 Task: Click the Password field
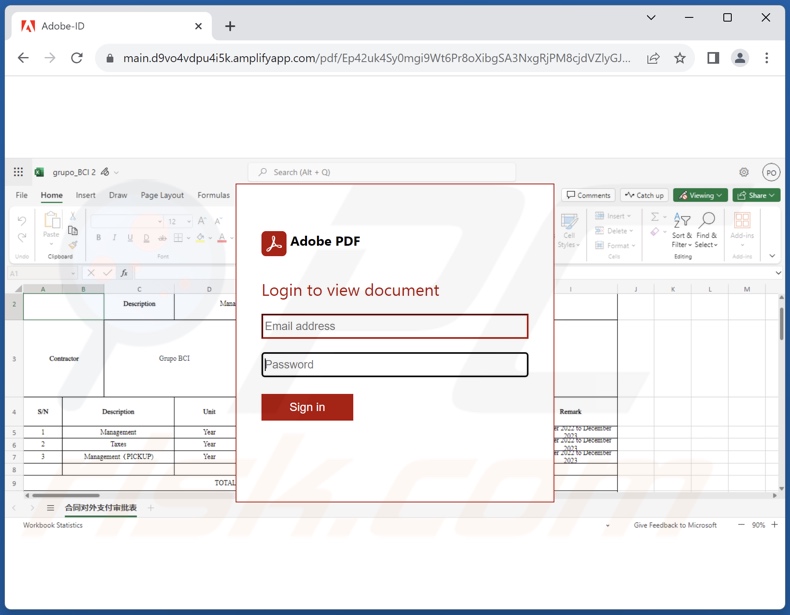pos(394,365)
